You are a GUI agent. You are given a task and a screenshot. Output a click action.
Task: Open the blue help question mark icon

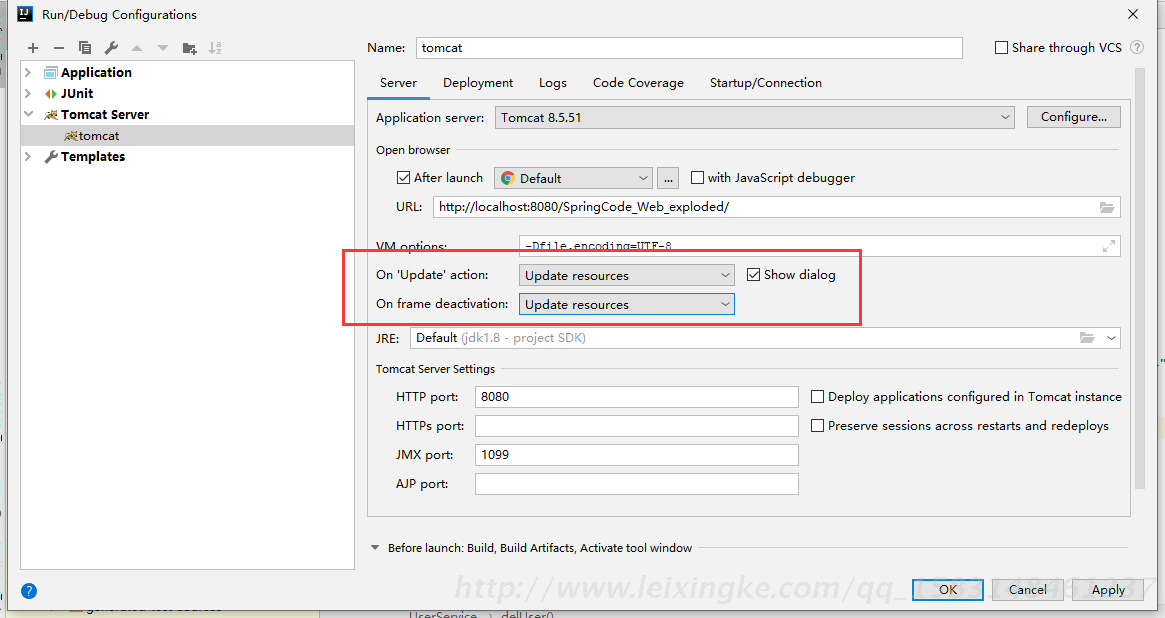[x=29, y=591]
